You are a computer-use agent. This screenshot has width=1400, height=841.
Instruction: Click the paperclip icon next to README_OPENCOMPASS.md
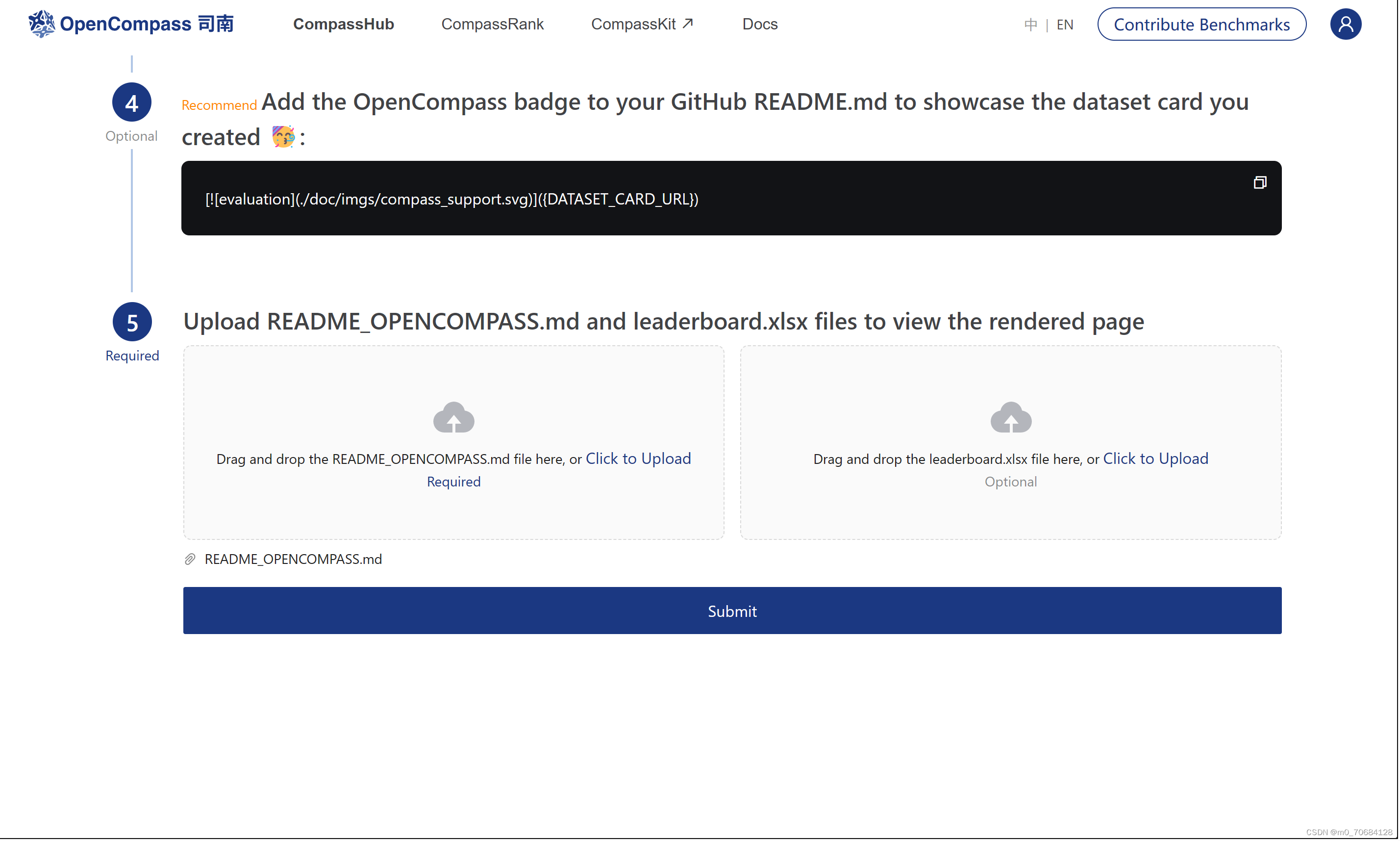190,559
